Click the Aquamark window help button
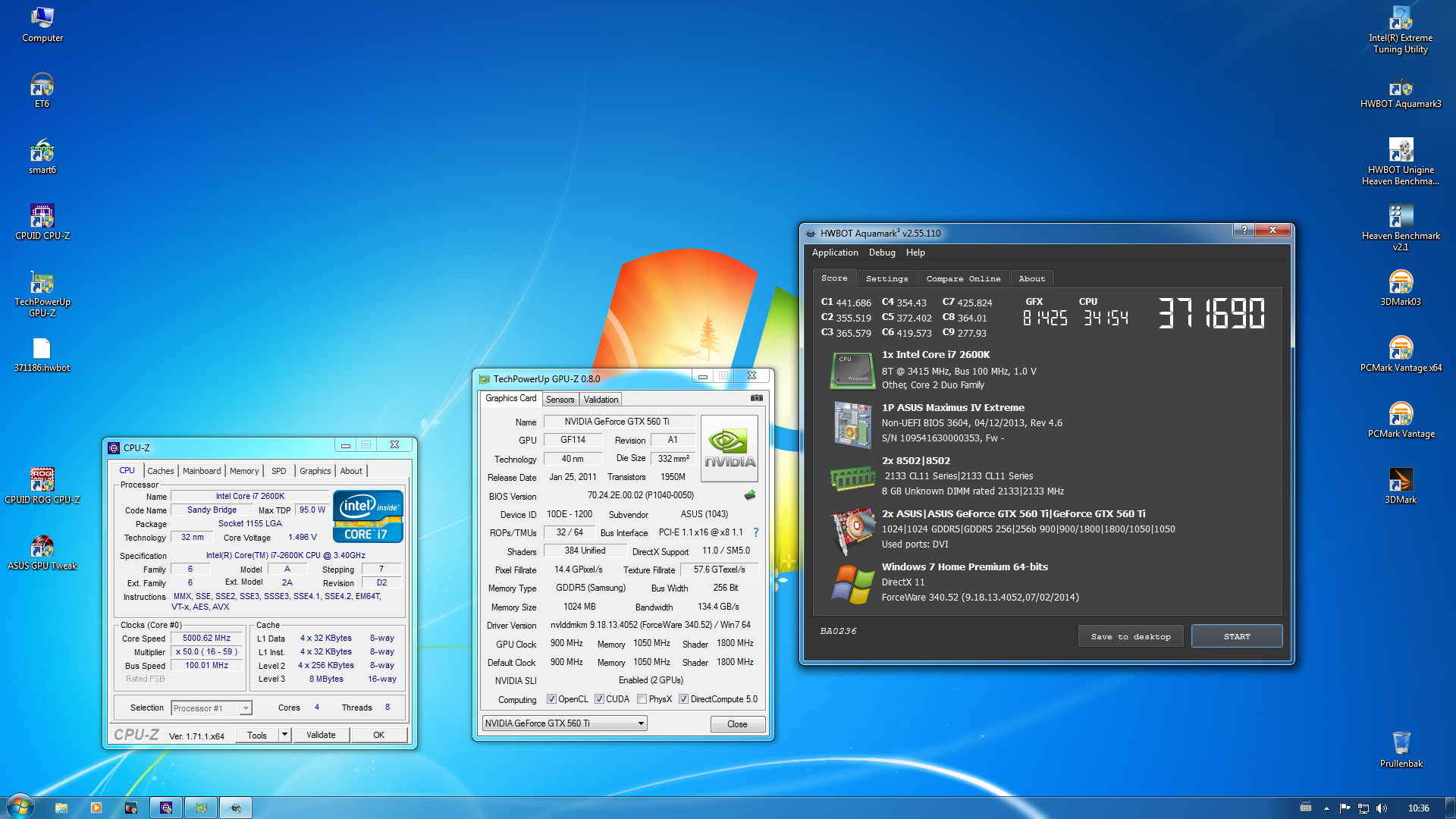The width and height of the screenshot is (1456, 819). 1244,230
